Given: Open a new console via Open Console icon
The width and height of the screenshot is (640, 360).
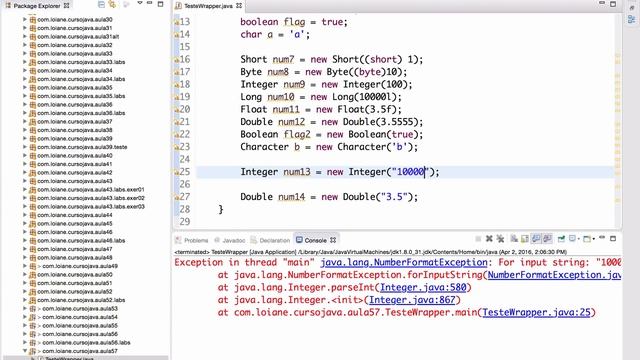Looking at the screenshot, I should pos(586,239).
